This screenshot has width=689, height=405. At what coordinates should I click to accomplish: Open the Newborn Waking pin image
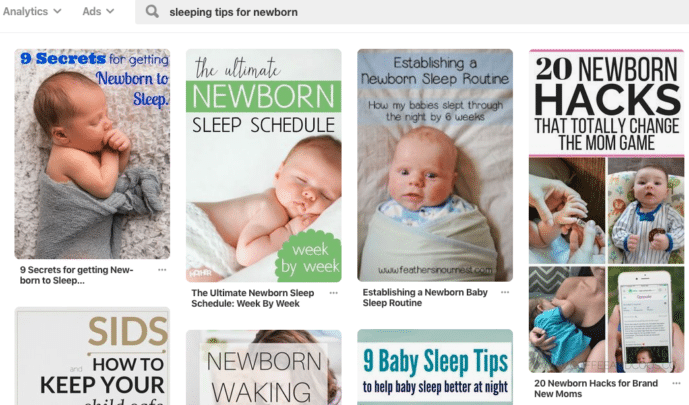(x=264, y=368)
